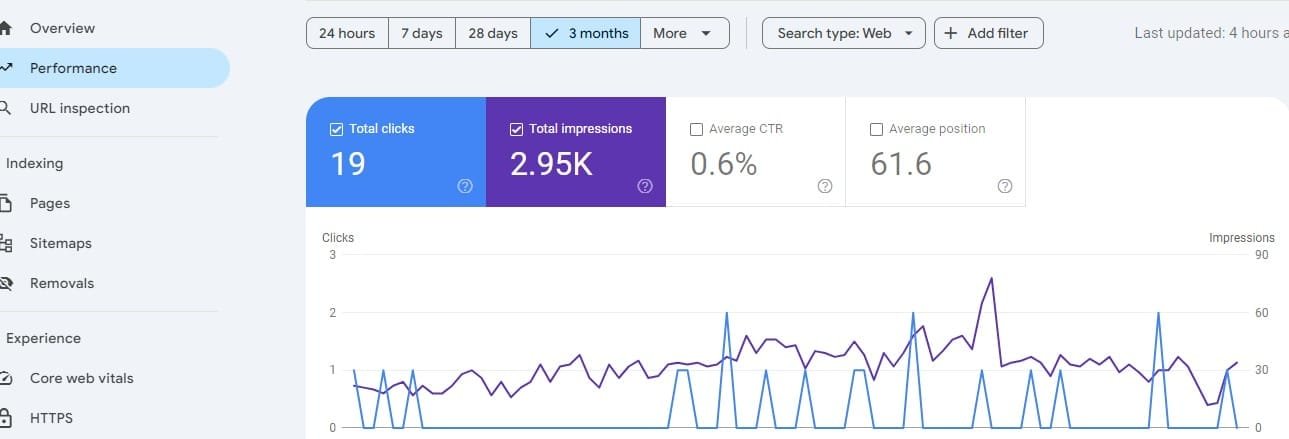Uncheck the Total clicks checkbox
Screen dimensions: 1289x439
[x=336, y=129]
